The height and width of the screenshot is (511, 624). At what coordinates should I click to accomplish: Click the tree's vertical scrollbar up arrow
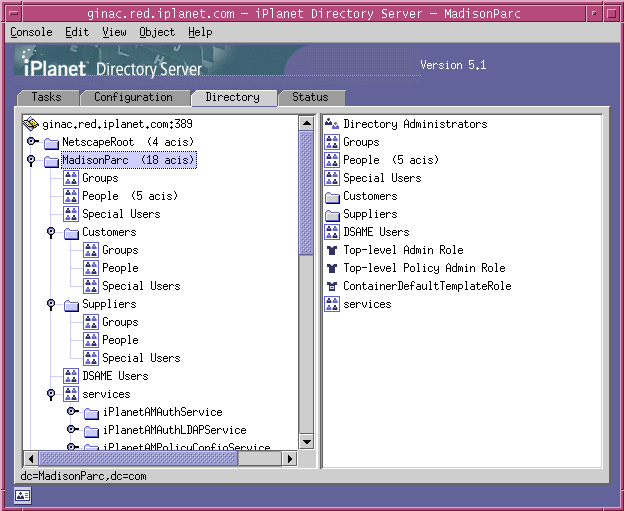pyautogui.click(x=306, y=123)
